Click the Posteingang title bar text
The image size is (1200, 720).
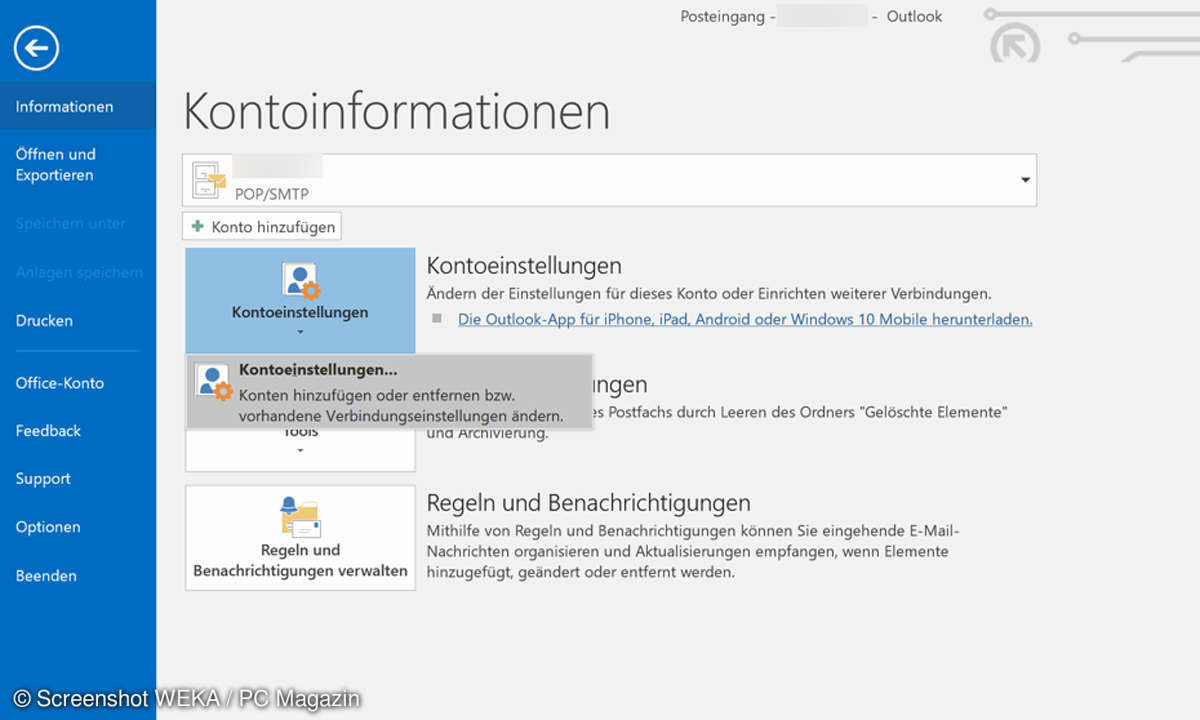[x=722, y=16]
